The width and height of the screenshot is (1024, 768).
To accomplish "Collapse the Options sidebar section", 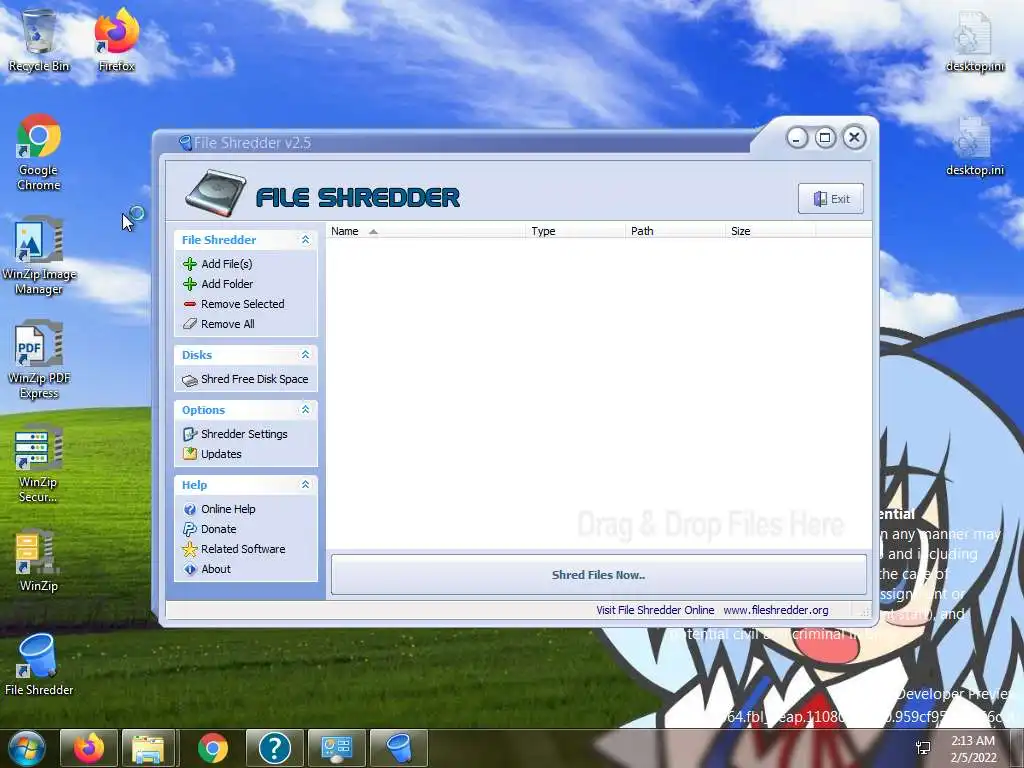I will click(x=305, y=409).
